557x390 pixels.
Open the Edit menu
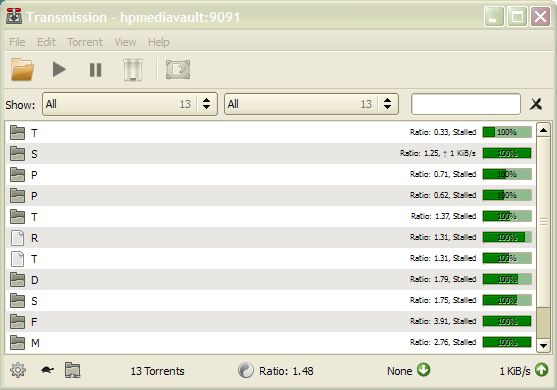[46, 42]
